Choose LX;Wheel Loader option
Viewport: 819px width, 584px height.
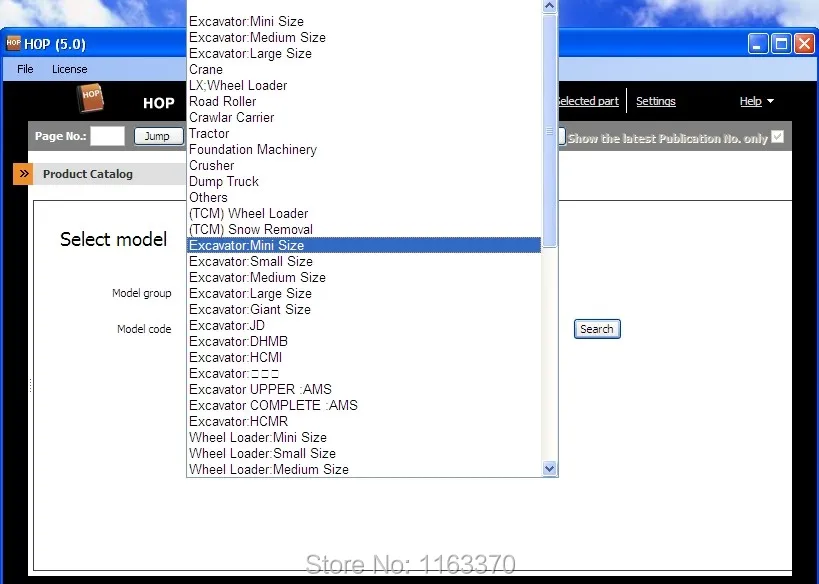pyautogui.click(x=364, y=86)
